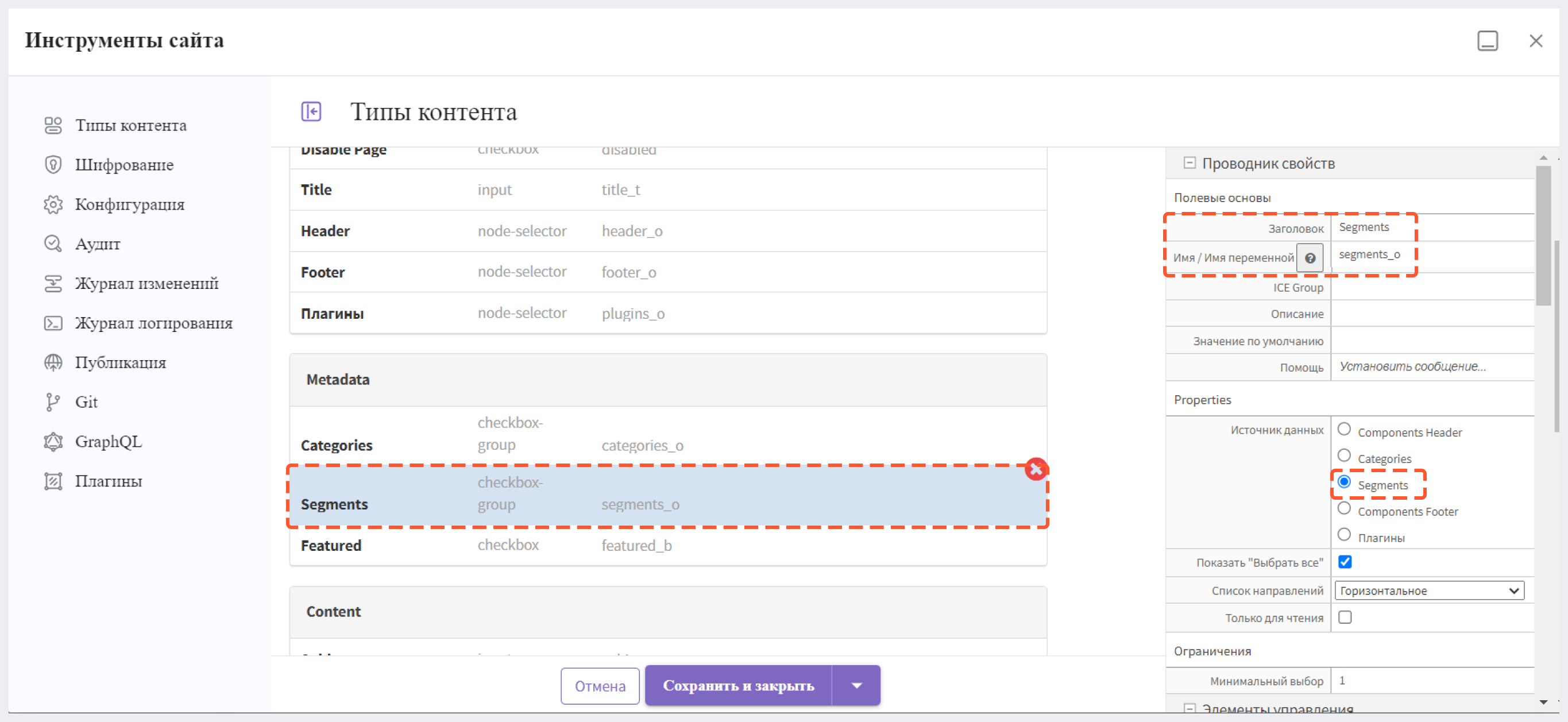
Task: Enable Только для чтения checkbox
Action: click(1345, 617)
